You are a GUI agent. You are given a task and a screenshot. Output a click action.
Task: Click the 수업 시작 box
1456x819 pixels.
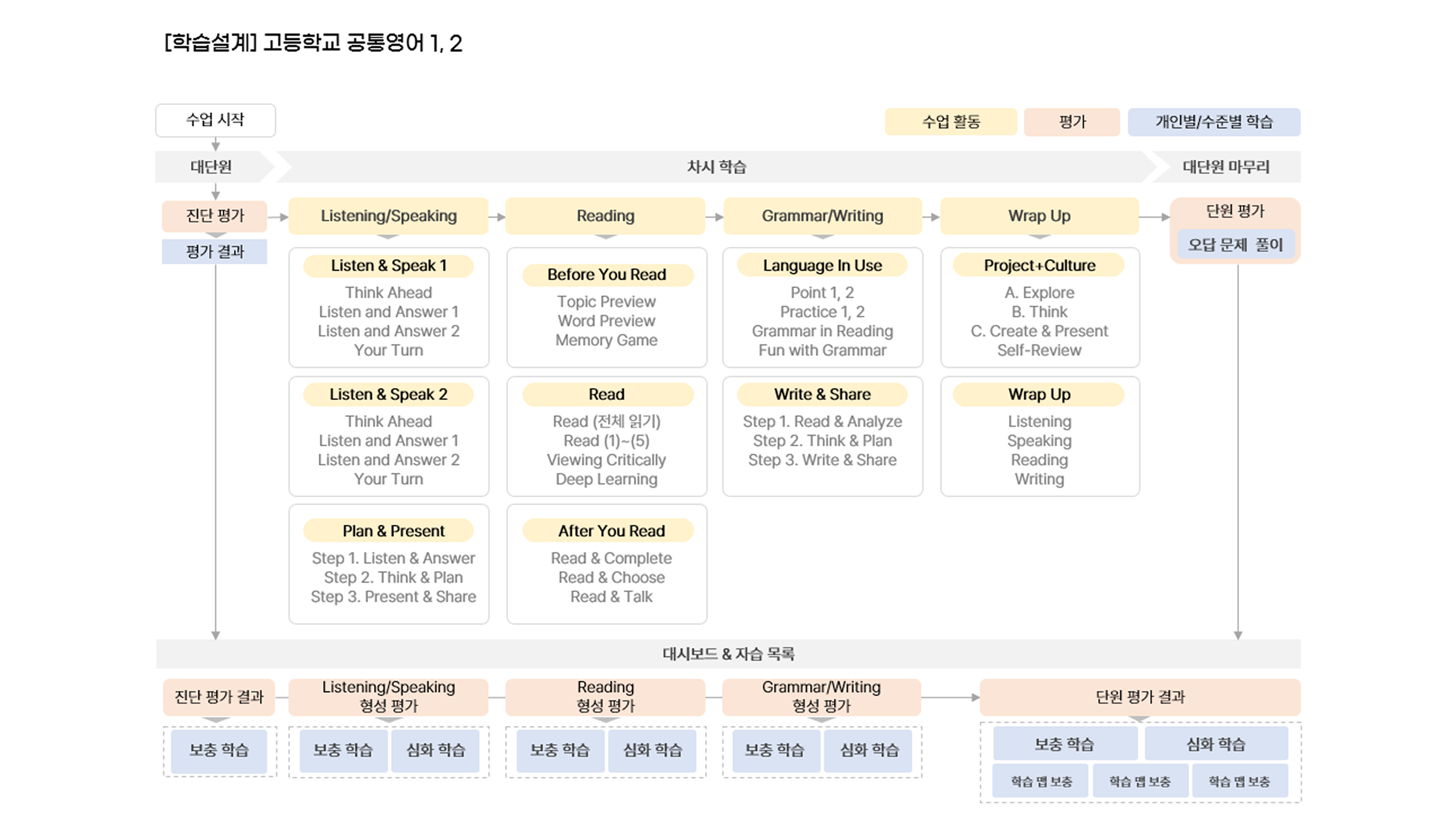coord(215,120)
